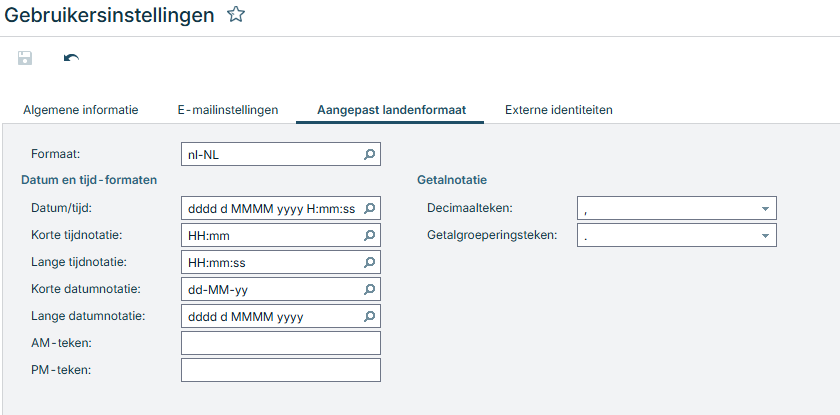Click search icon in Datum/tijd field
Screen dimensions: 840x415
coord(369,208)
